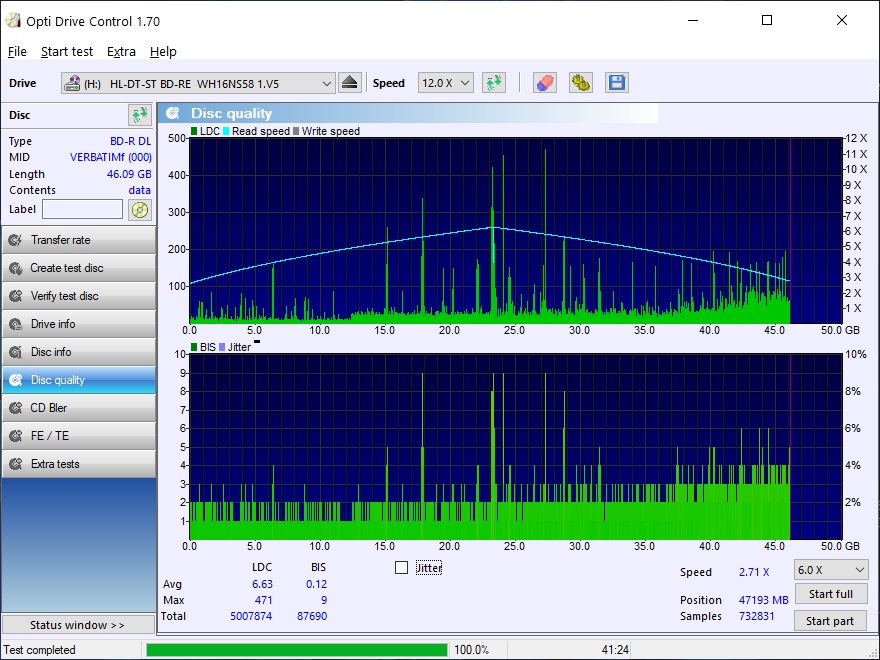Click the eraser icon in toolbar
Viewport: 880px width, 660px height.
click(544, 83)
